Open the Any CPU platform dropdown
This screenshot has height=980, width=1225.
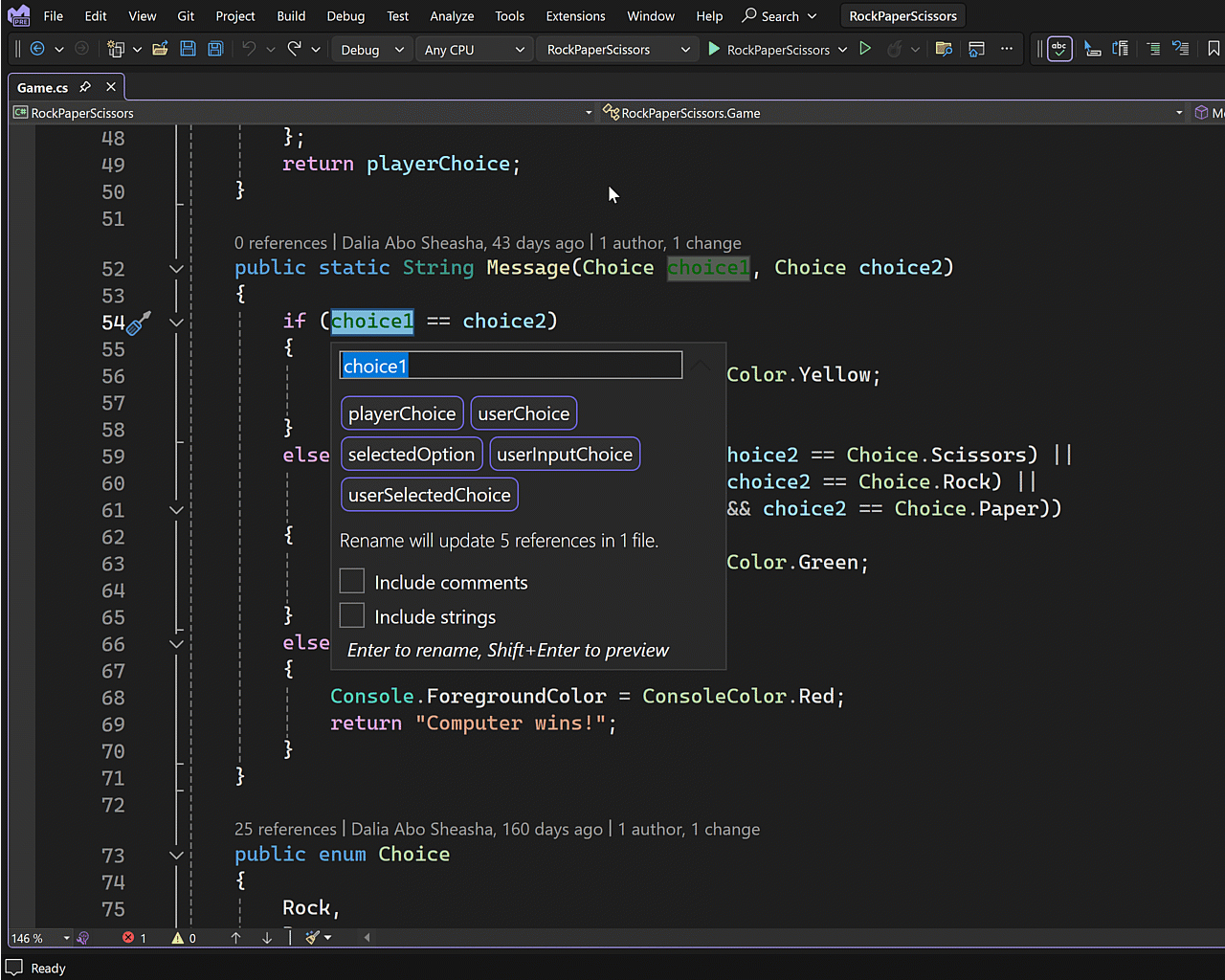coord(475,50)
